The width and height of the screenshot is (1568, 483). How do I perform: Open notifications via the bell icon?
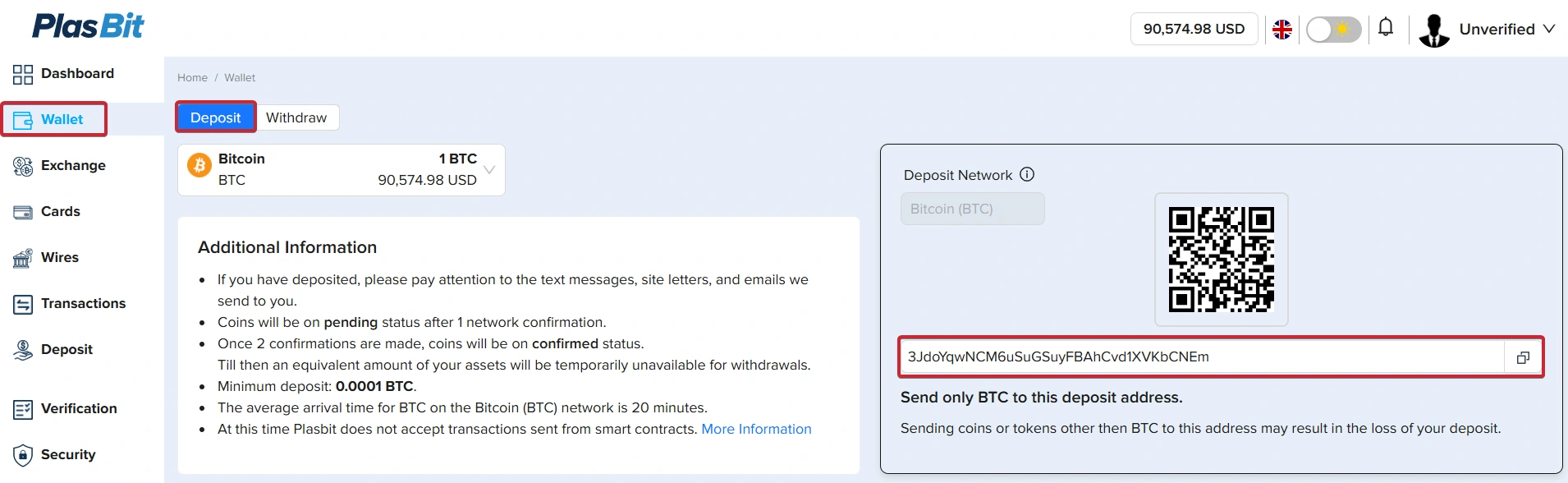pyautogui.click(x=1386, y=28)
